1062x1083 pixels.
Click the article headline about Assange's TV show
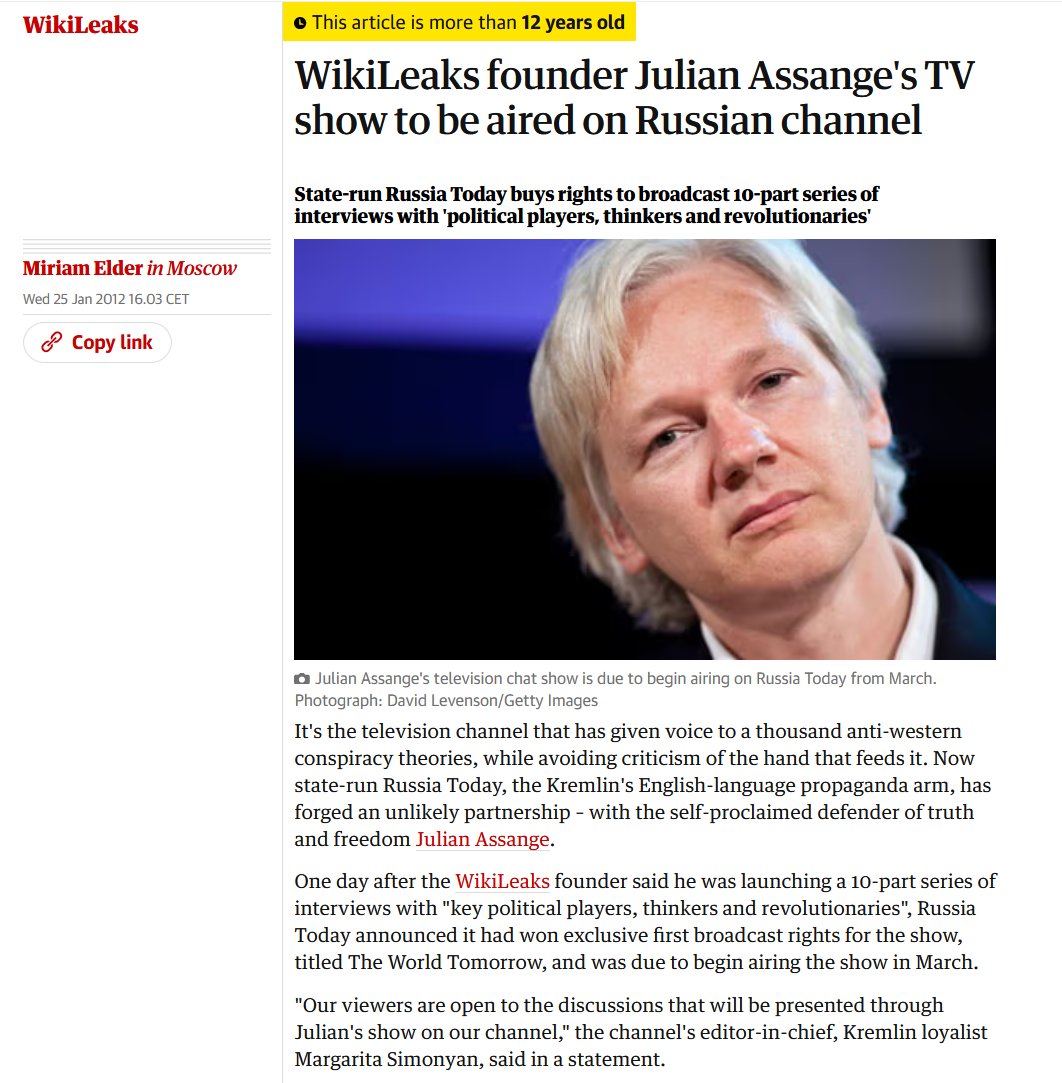[634, 97]
